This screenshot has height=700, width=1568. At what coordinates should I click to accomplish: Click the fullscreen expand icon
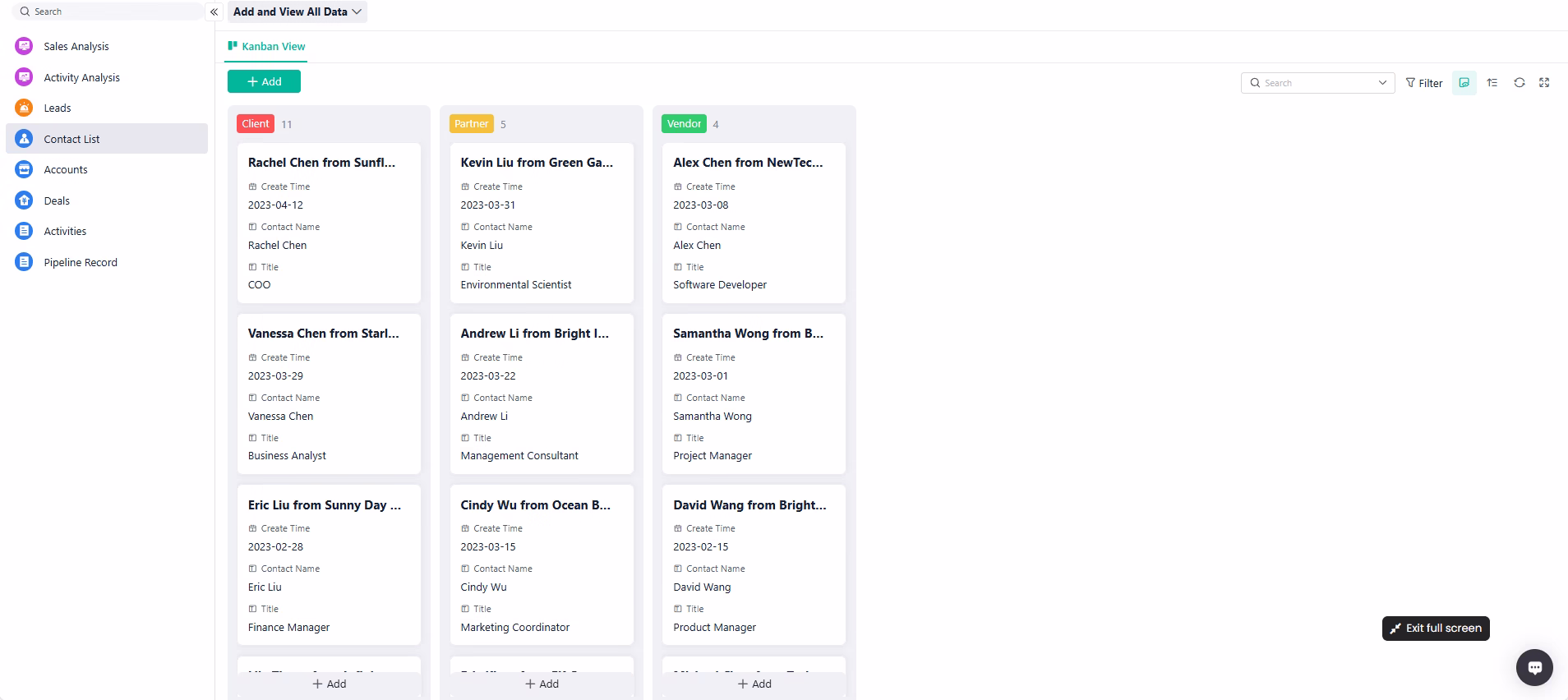[x=1544, y=83]
